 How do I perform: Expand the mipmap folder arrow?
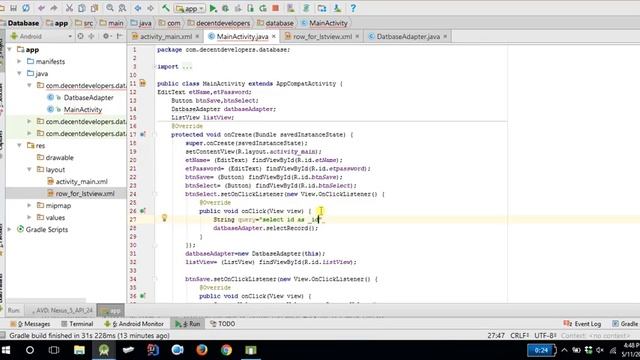point(29,205)
